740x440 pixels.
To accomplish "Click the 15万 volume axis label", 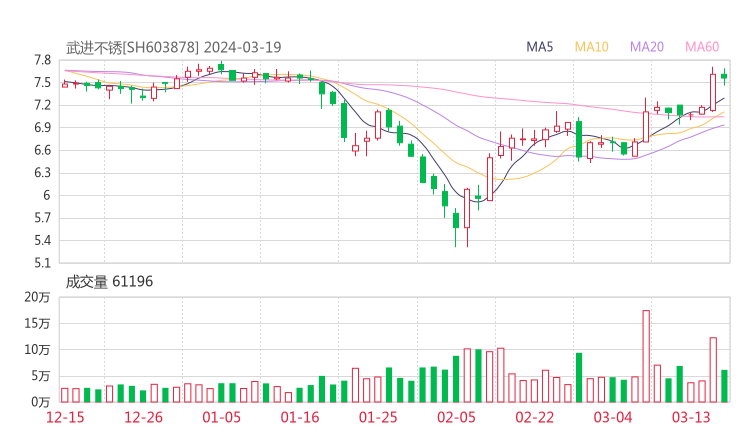I will (37, 323).
